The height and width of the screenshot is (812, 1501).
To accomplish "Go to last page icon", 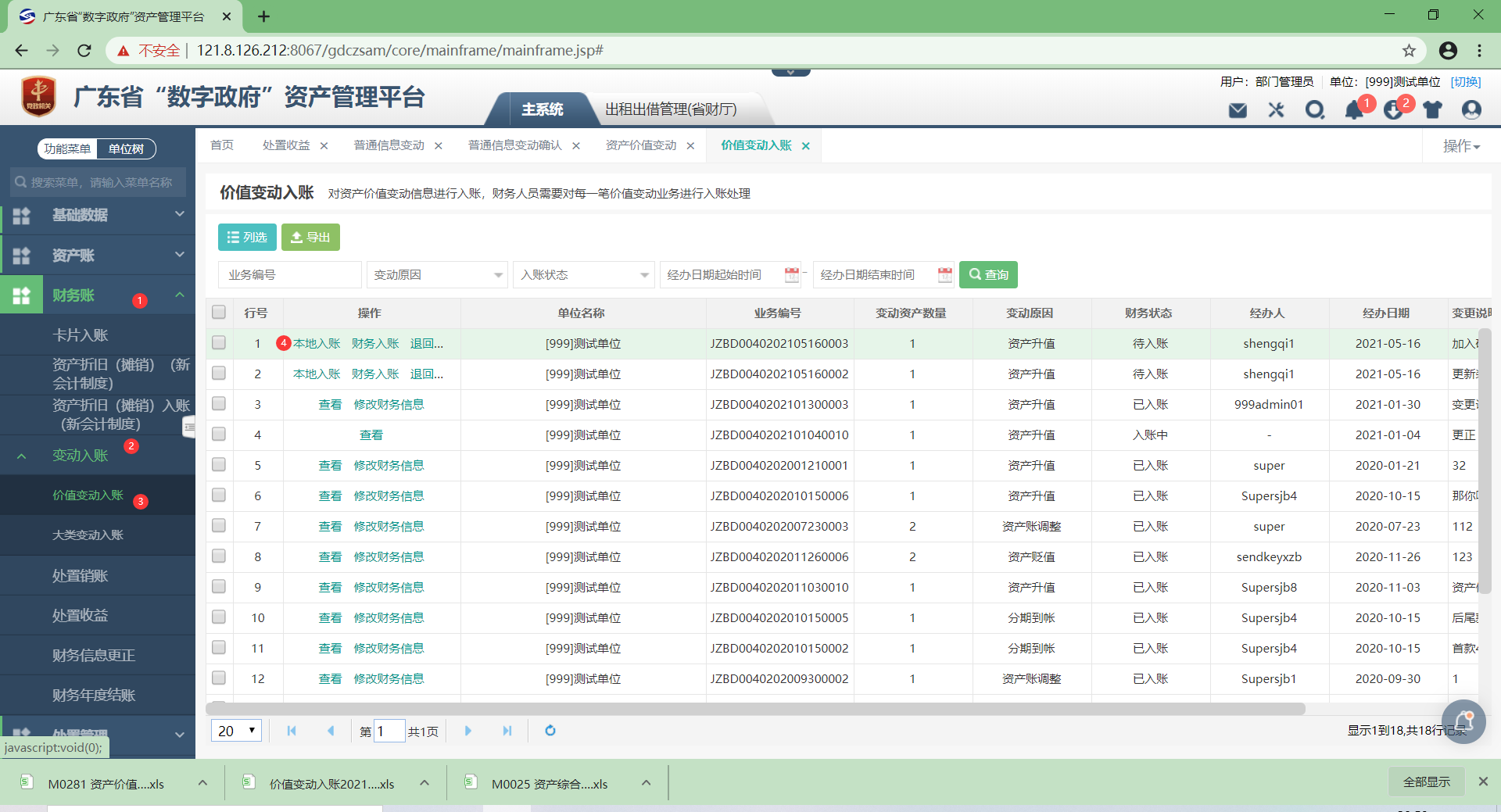I will [507, 731].
